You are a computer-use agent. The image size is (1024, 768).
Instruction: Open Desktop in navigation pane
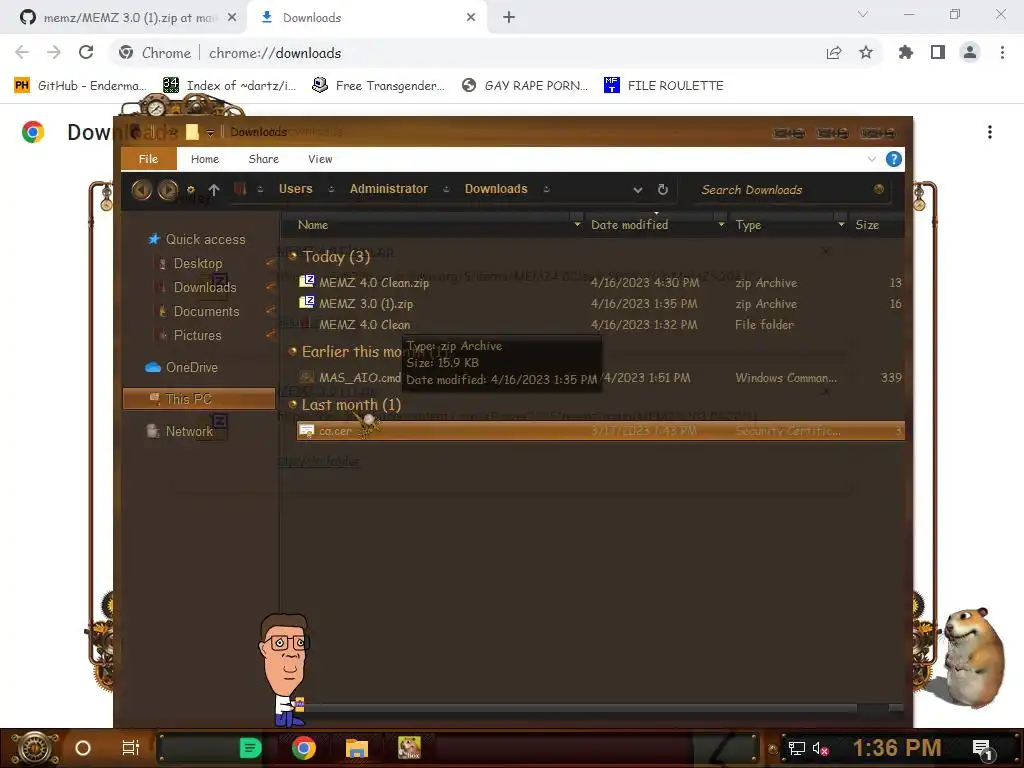[198, 263]
